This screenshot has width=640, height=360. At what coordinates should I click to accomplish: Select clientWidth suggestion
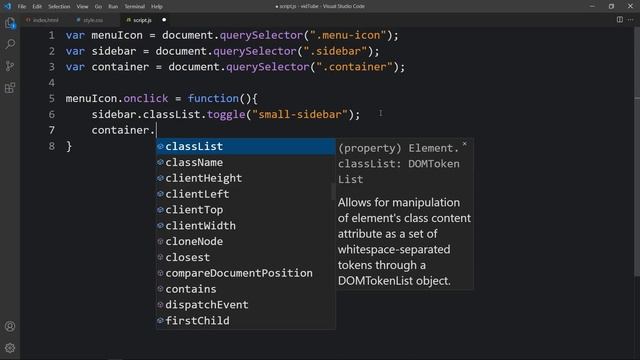(x=245, y=226)
